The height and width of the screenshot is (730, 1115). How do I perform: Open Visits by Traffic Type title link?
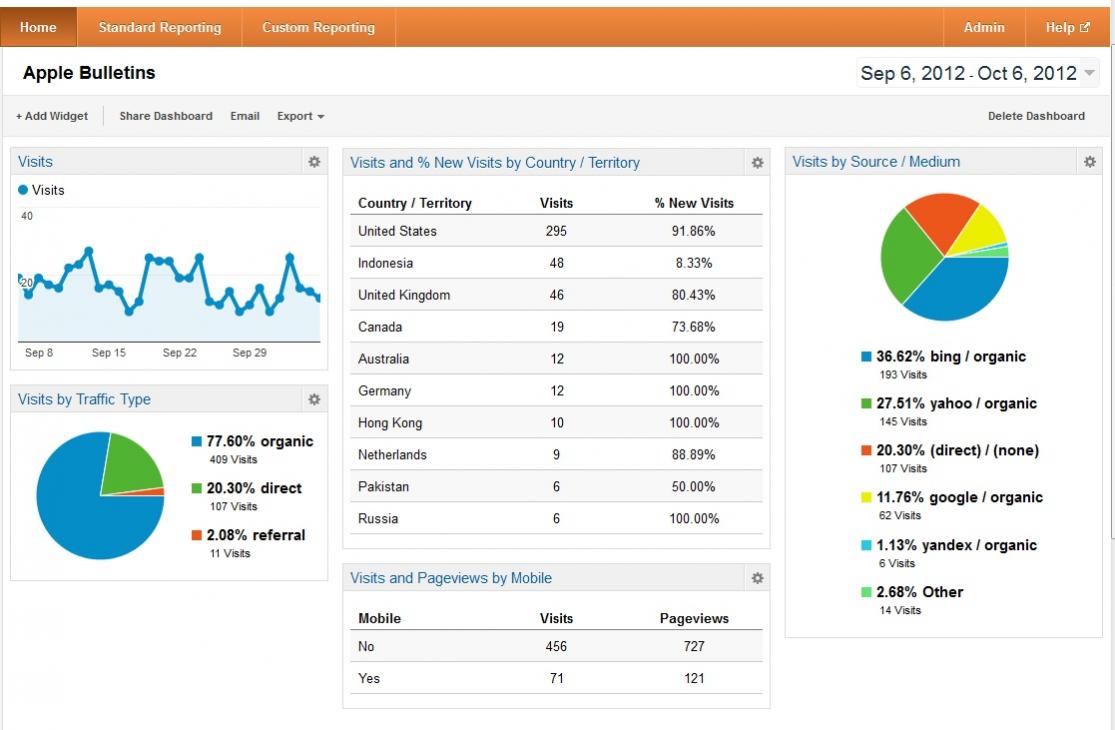point(84,399)
